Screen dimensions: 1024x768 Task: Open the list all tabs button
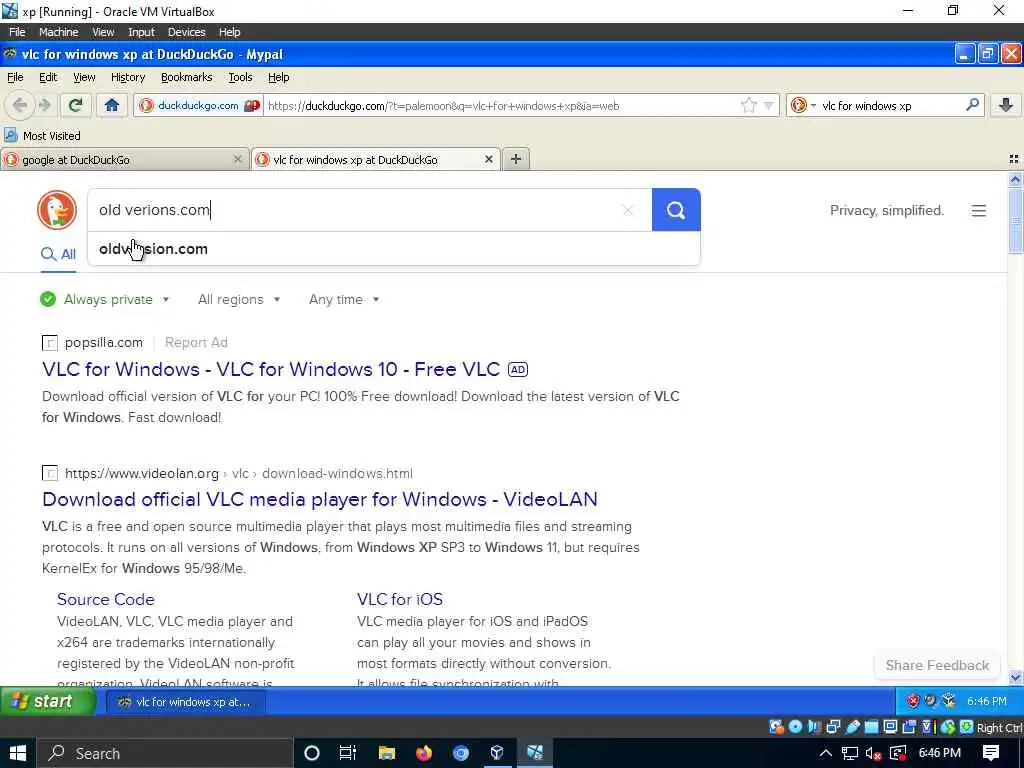pos(1014,159)
